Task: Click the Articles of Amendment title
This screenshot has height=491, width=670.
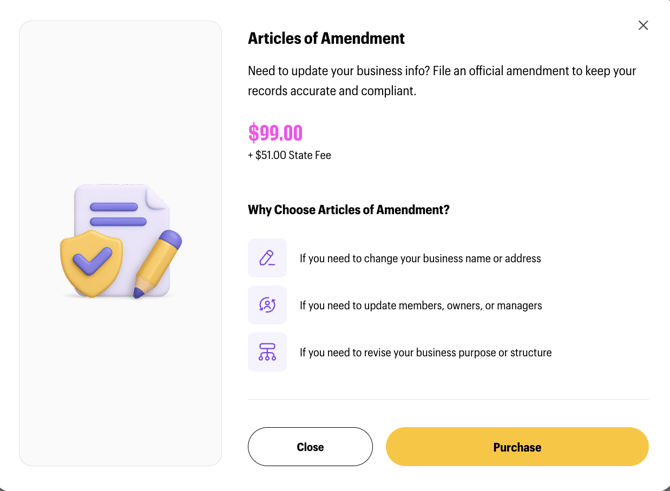Action: (x=326, y=39)
